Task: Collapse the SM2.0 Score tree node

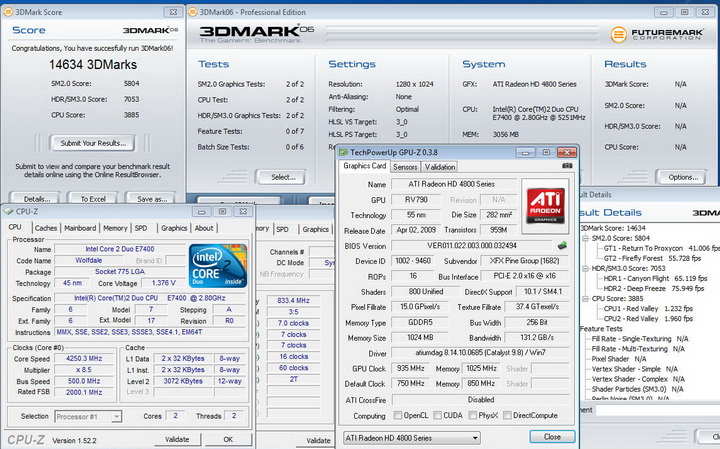Action: (x=585, y=238)
